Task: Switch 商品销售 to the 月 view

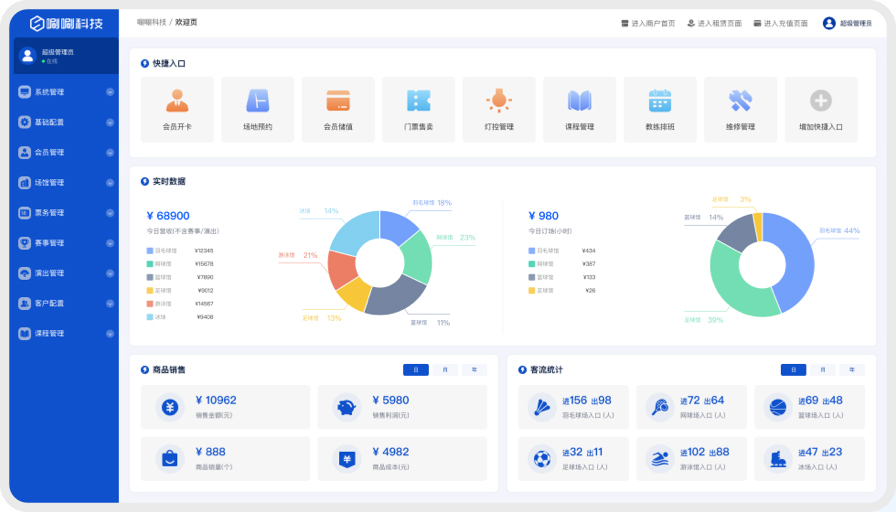Action: pos(444,370)
